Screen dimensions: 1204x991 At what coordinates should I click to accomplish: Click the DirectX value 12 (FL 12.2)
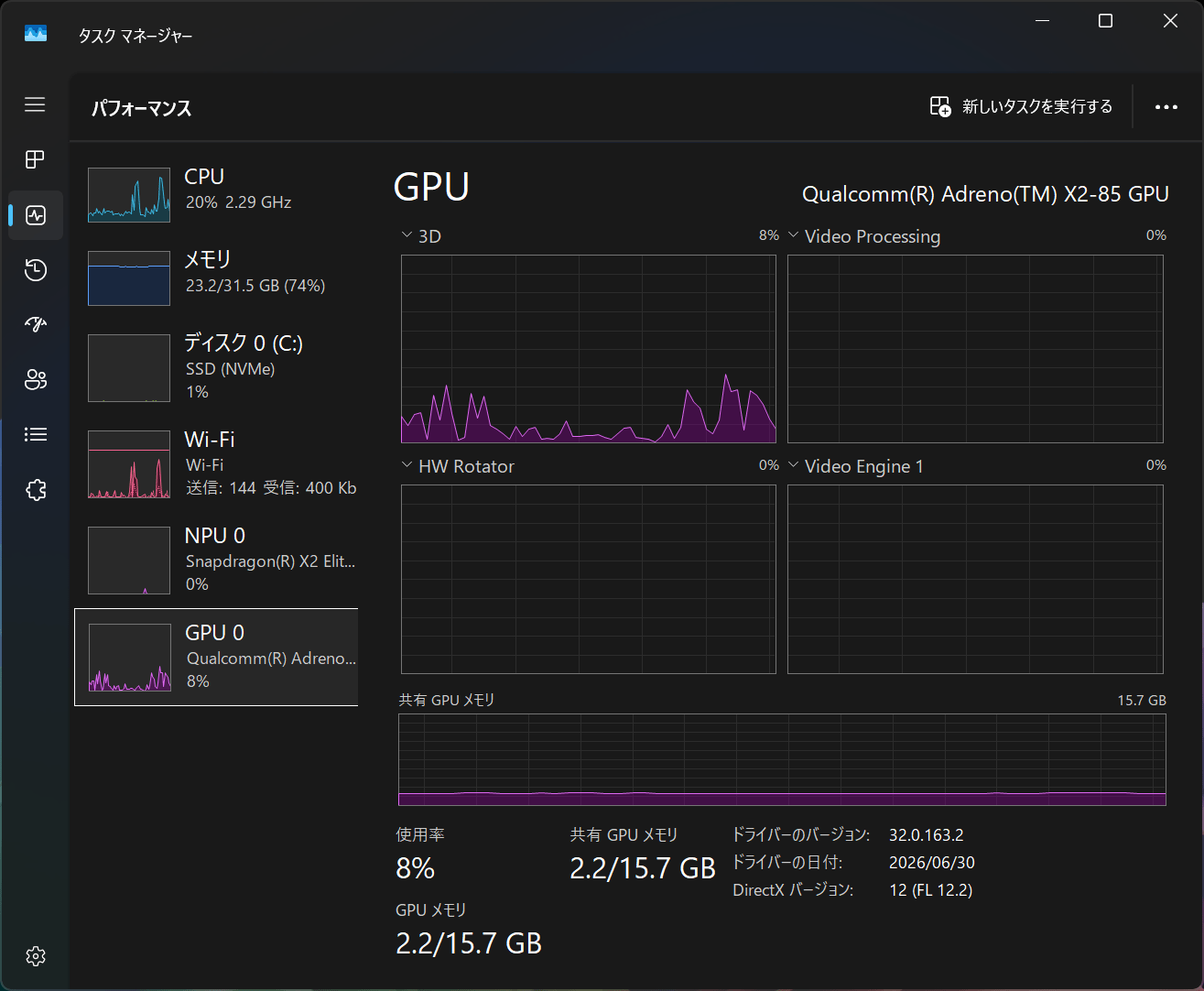(930, 890)
